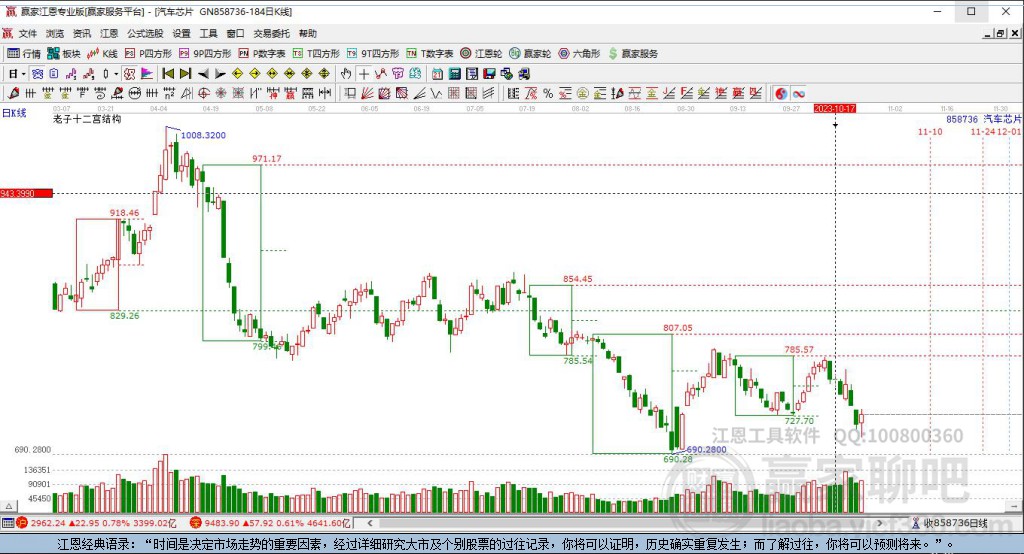Click the 日K线 chart label
This screenshot has width=1024, height=554.
(x=14, y=113)
